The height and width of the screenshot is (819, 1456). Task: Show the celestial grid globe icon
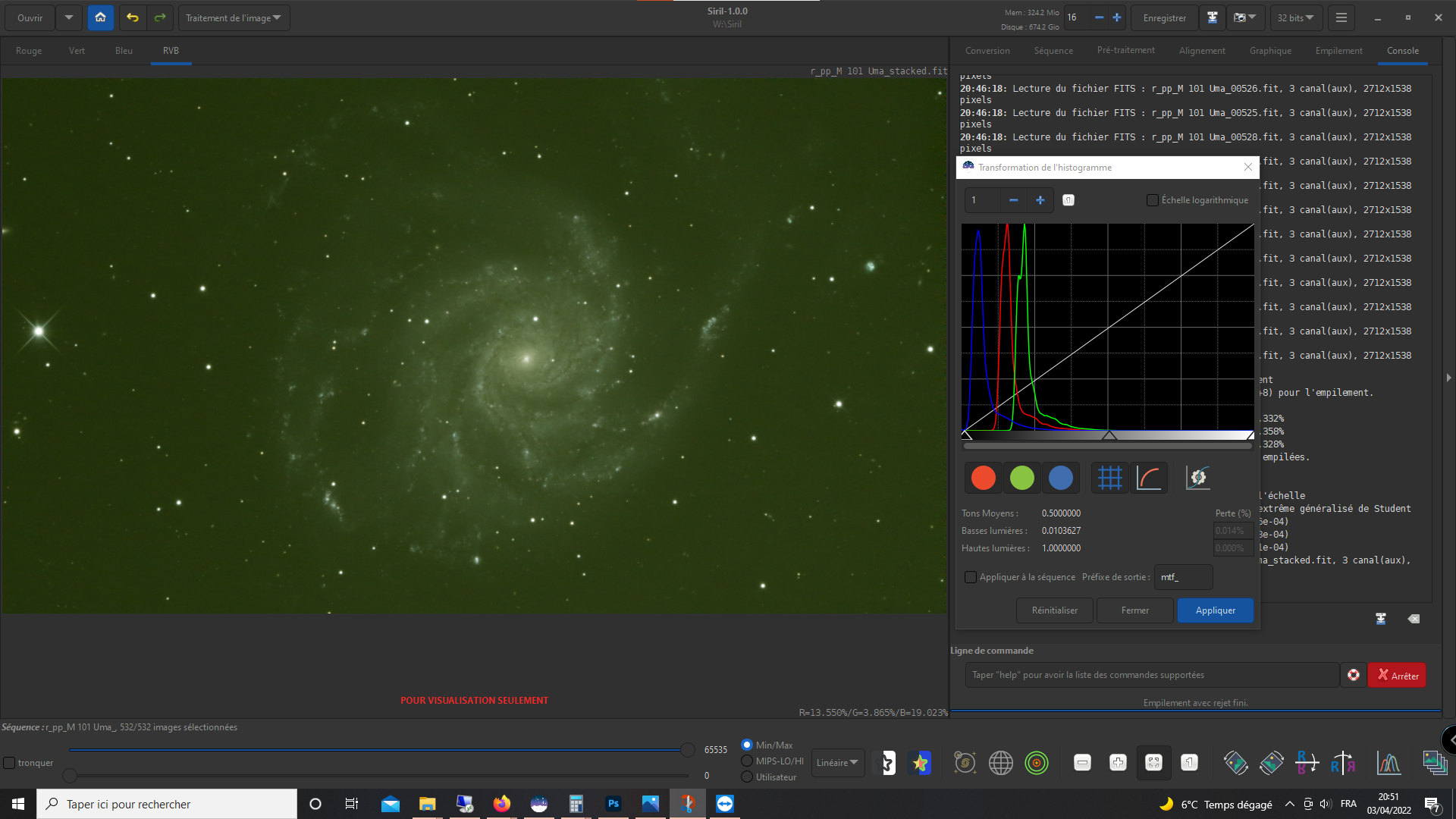coord(1001,763)
